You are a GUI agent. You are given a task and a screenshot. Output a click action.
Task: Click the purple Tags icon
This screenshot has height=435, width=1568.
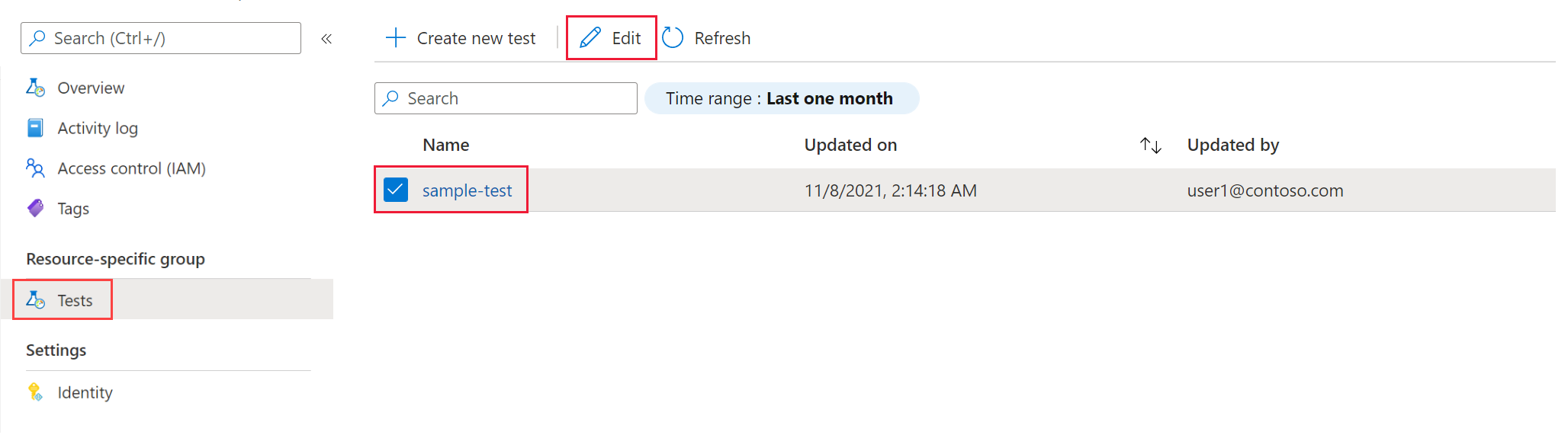(x=35, y=208)
